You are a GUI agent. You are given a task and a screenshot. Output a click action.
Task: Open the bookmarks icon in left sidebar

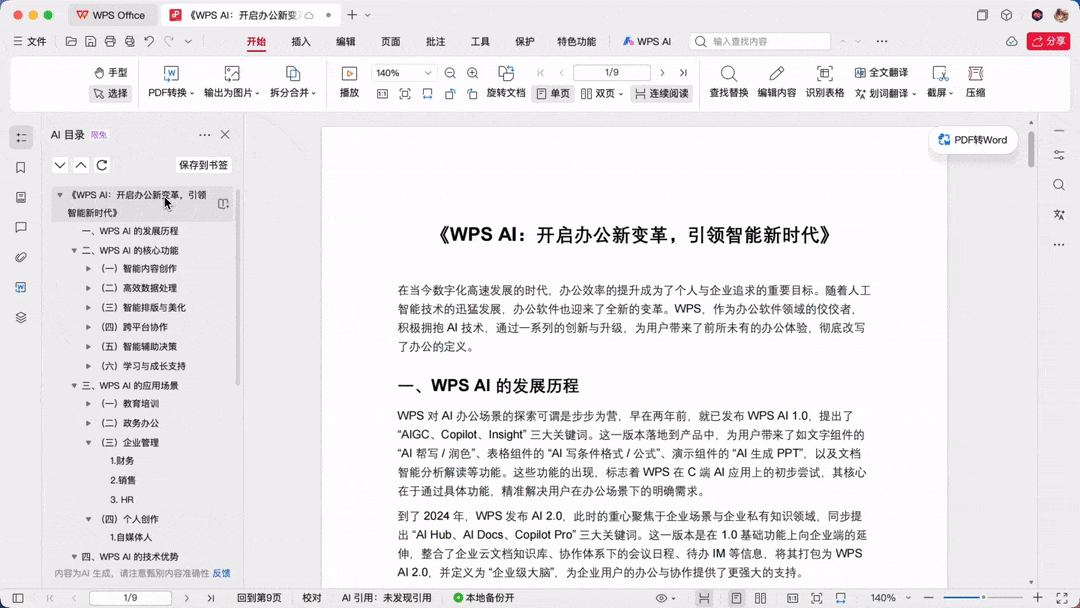point(21,167)
